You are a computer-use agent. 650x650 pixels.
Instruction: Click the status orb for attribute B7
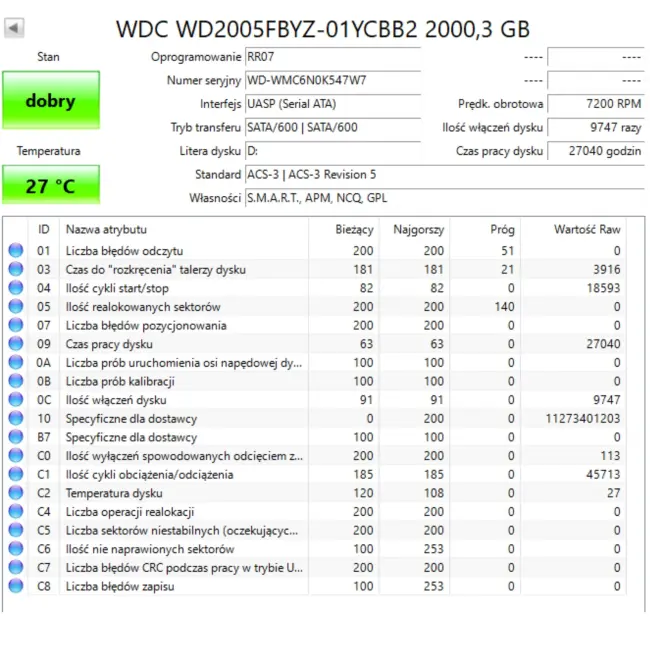(16, 437)
